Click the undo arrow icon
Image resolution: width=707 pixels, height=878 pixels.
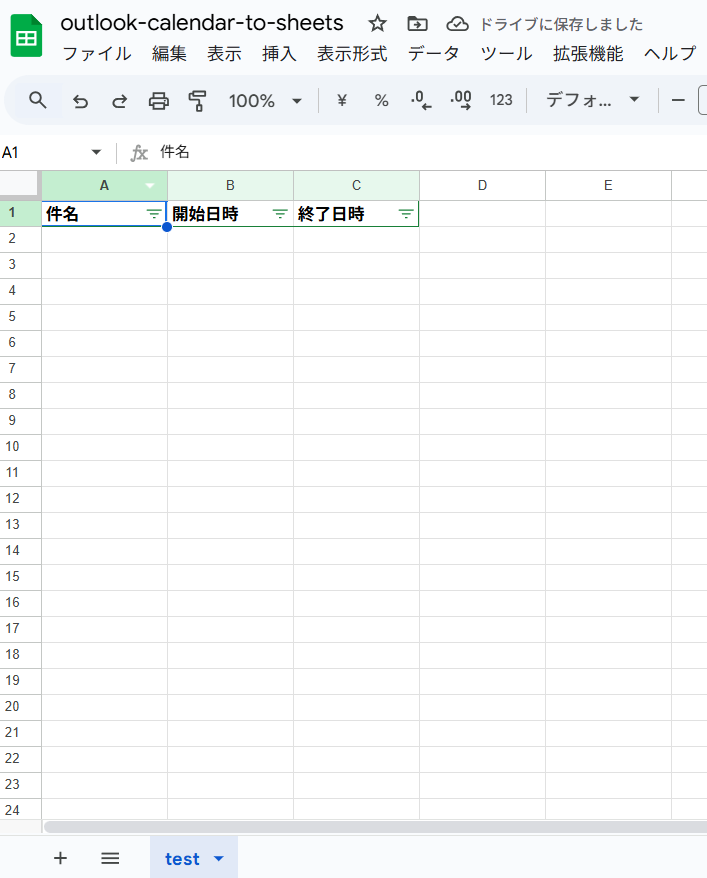[x=81, y=100]
